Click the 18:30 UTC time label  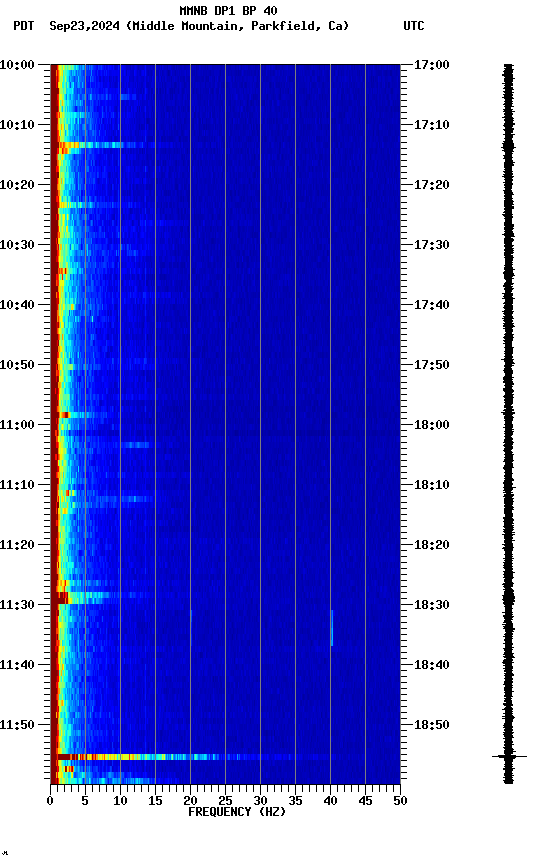432,605
